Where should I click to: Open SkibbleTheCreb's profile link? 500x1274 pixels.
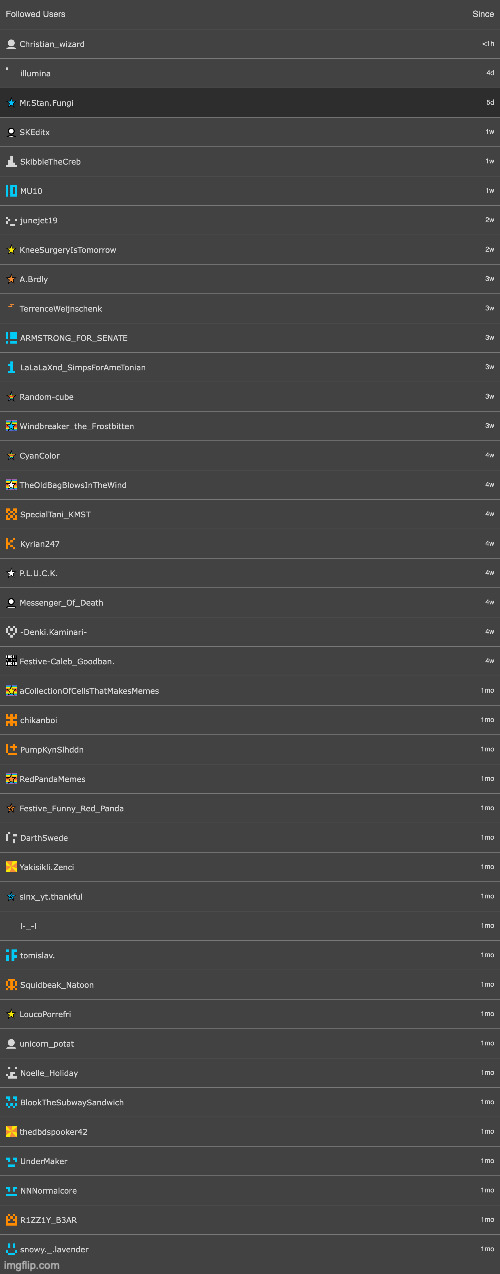(51, 162)
